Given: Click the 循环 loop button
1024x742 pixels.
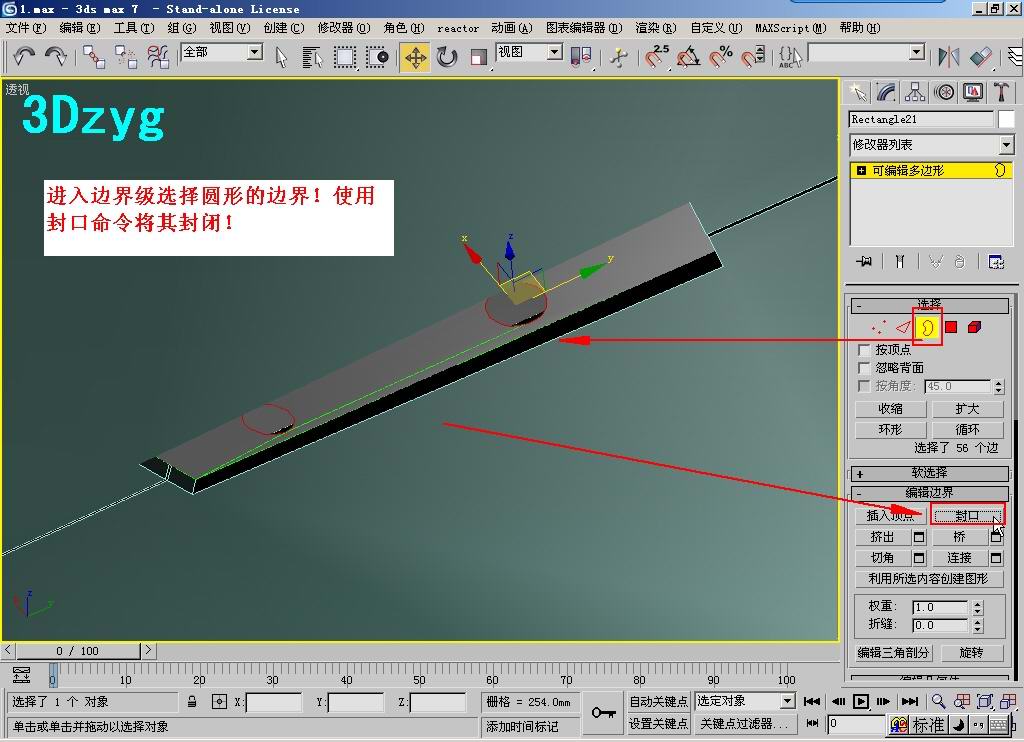Looking at the screenshot, I should (967, 429).
